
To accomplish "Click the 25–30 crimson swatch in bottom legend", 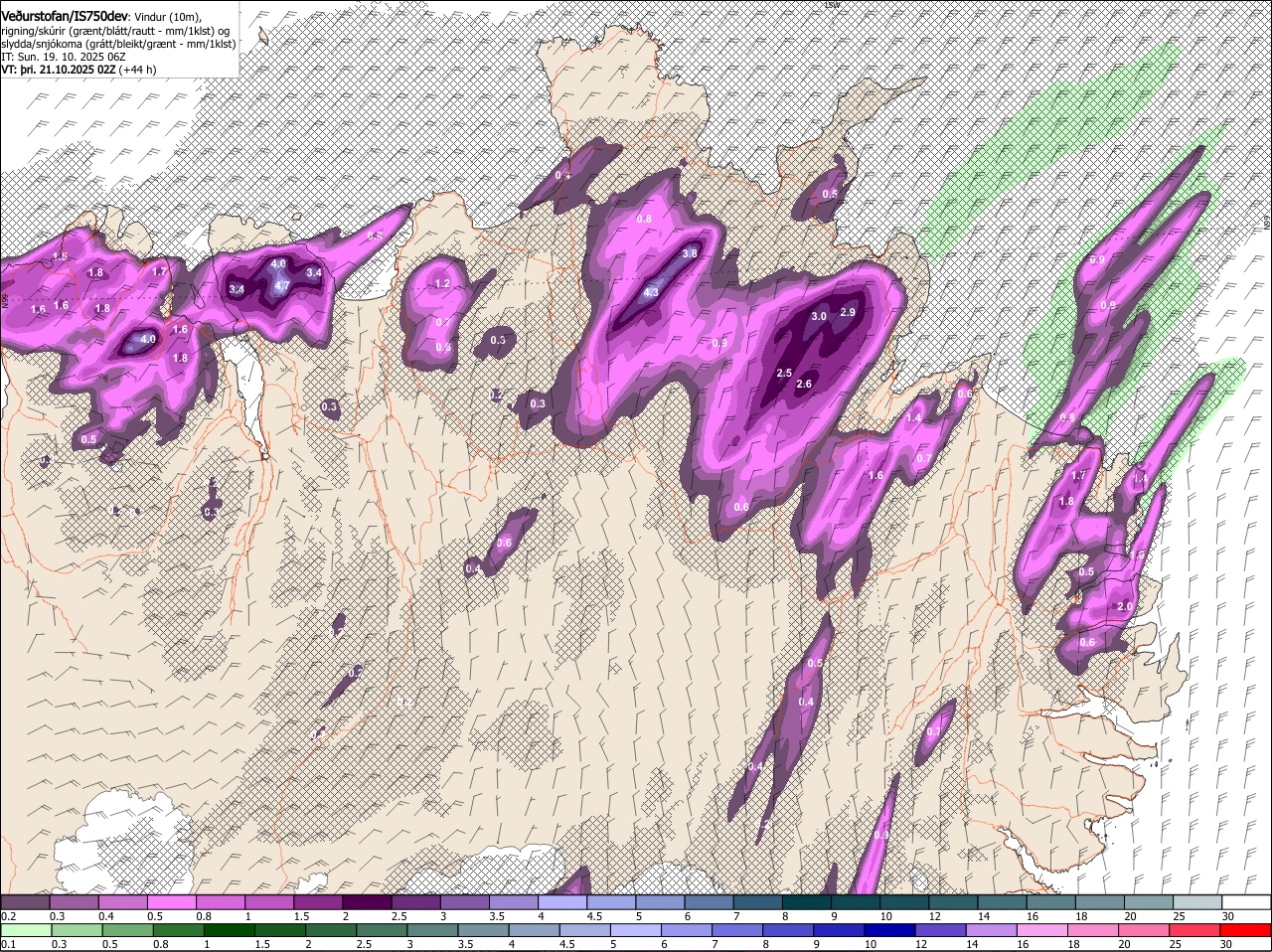I will pos(1195,931).
